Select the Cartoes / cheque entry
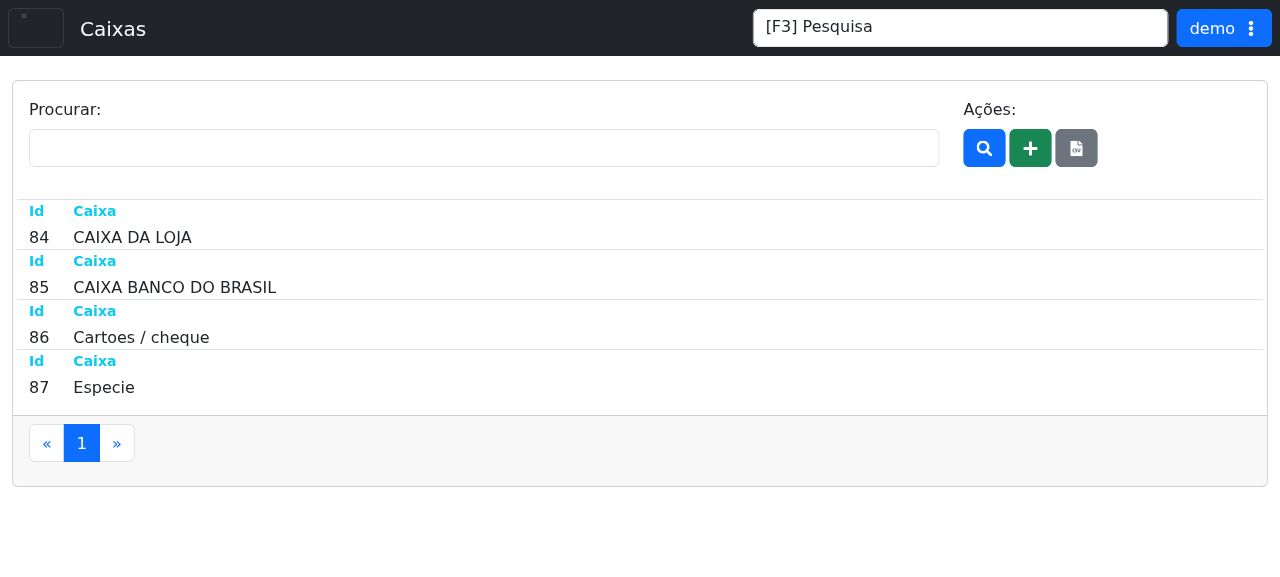 tap(141, 338)
